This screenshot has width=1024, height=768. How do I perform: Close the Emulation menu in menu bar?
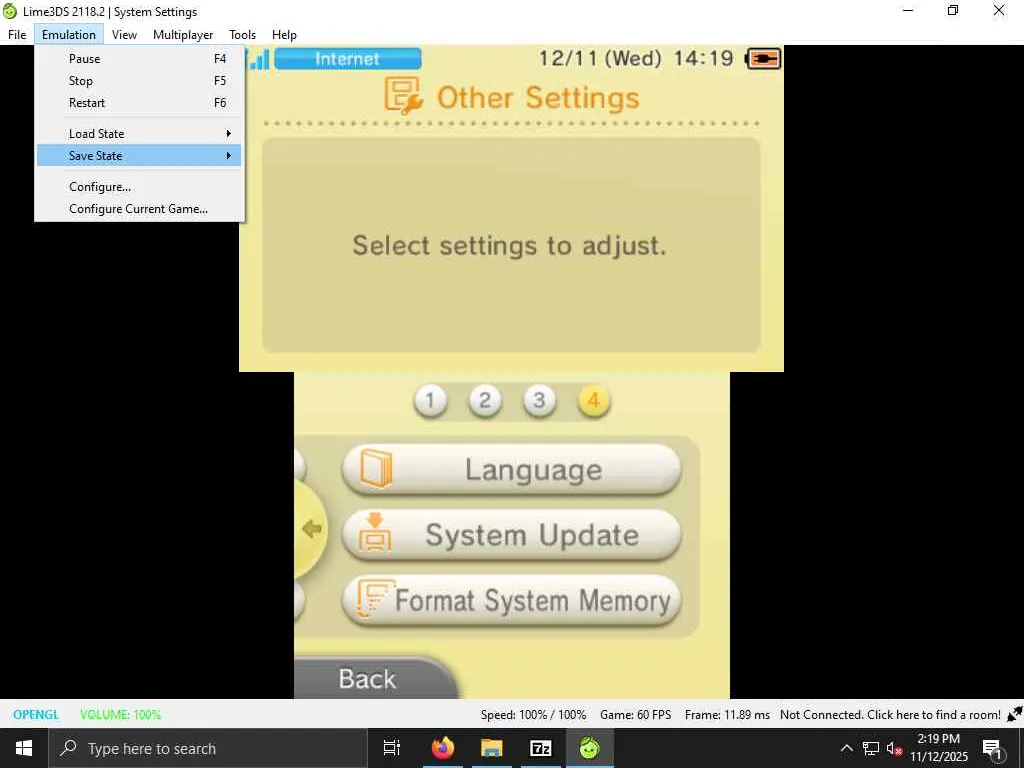69,35
